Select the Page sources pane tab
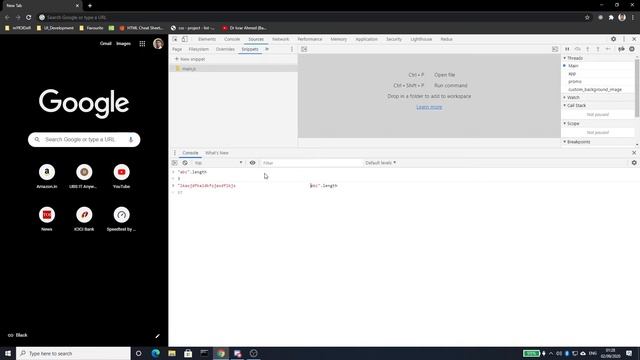 (x=177, y=49)
